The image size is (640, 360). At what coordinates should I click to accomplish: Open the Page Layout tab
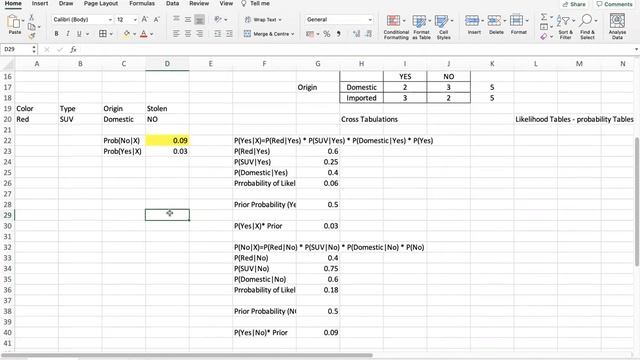[101, 3]
